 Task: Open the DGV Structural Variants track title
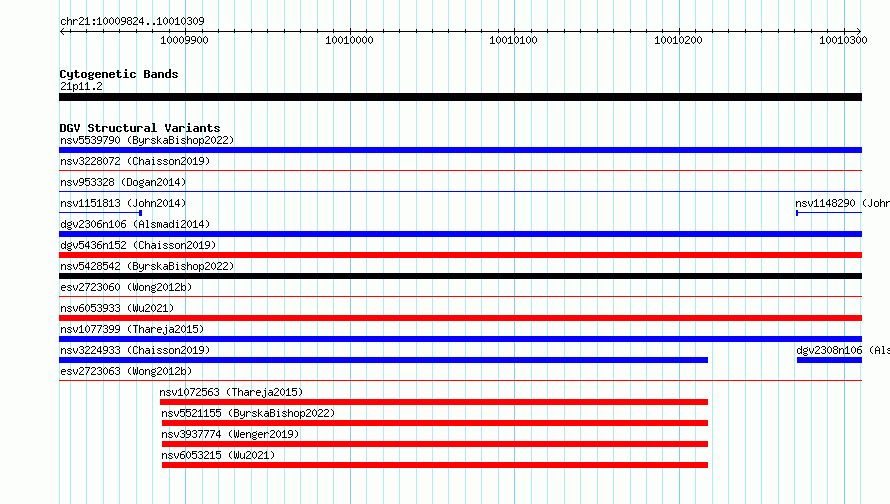[140, 128]
